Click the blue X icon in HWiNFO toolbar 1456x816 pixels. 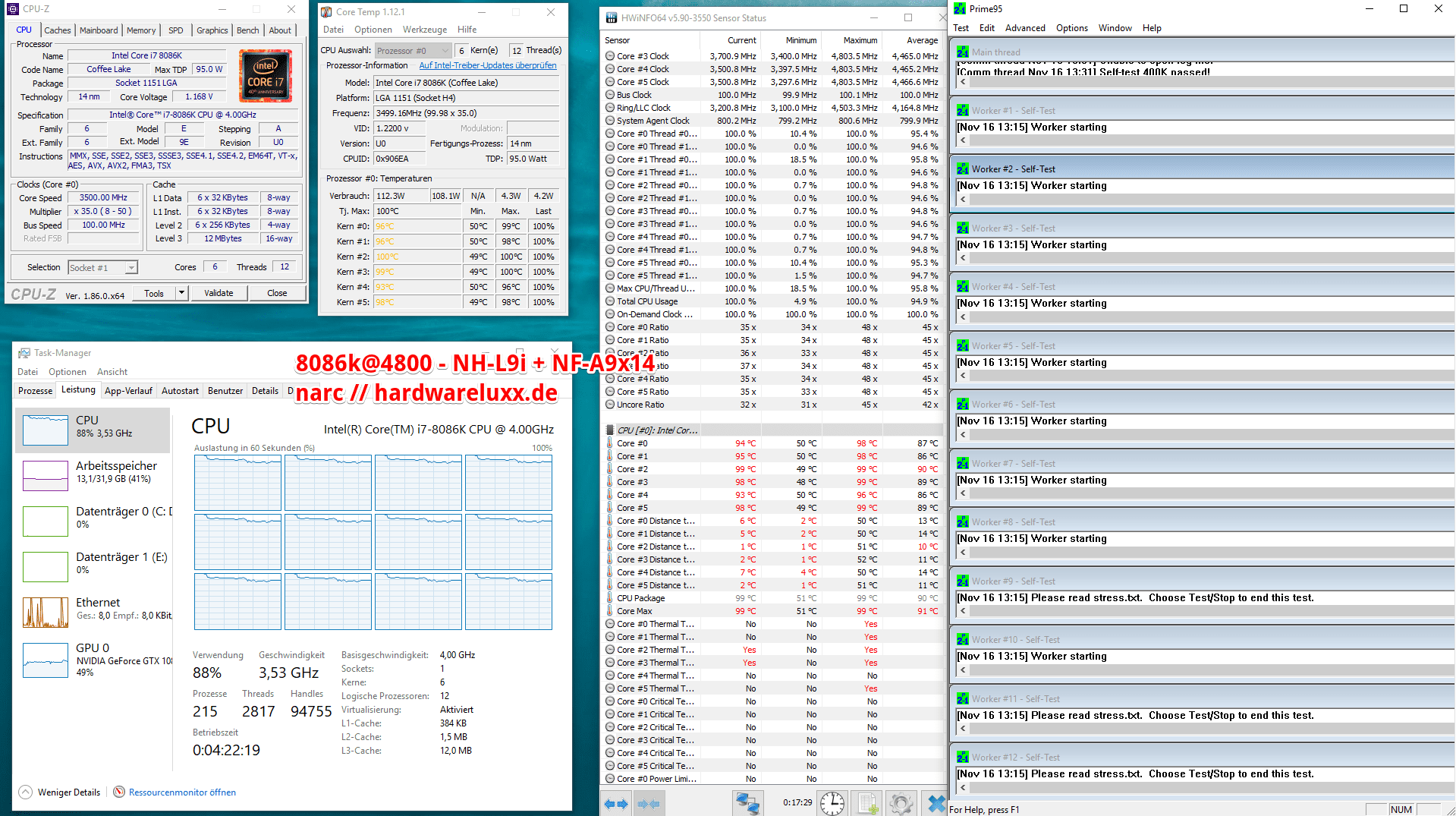click(936, 803)
